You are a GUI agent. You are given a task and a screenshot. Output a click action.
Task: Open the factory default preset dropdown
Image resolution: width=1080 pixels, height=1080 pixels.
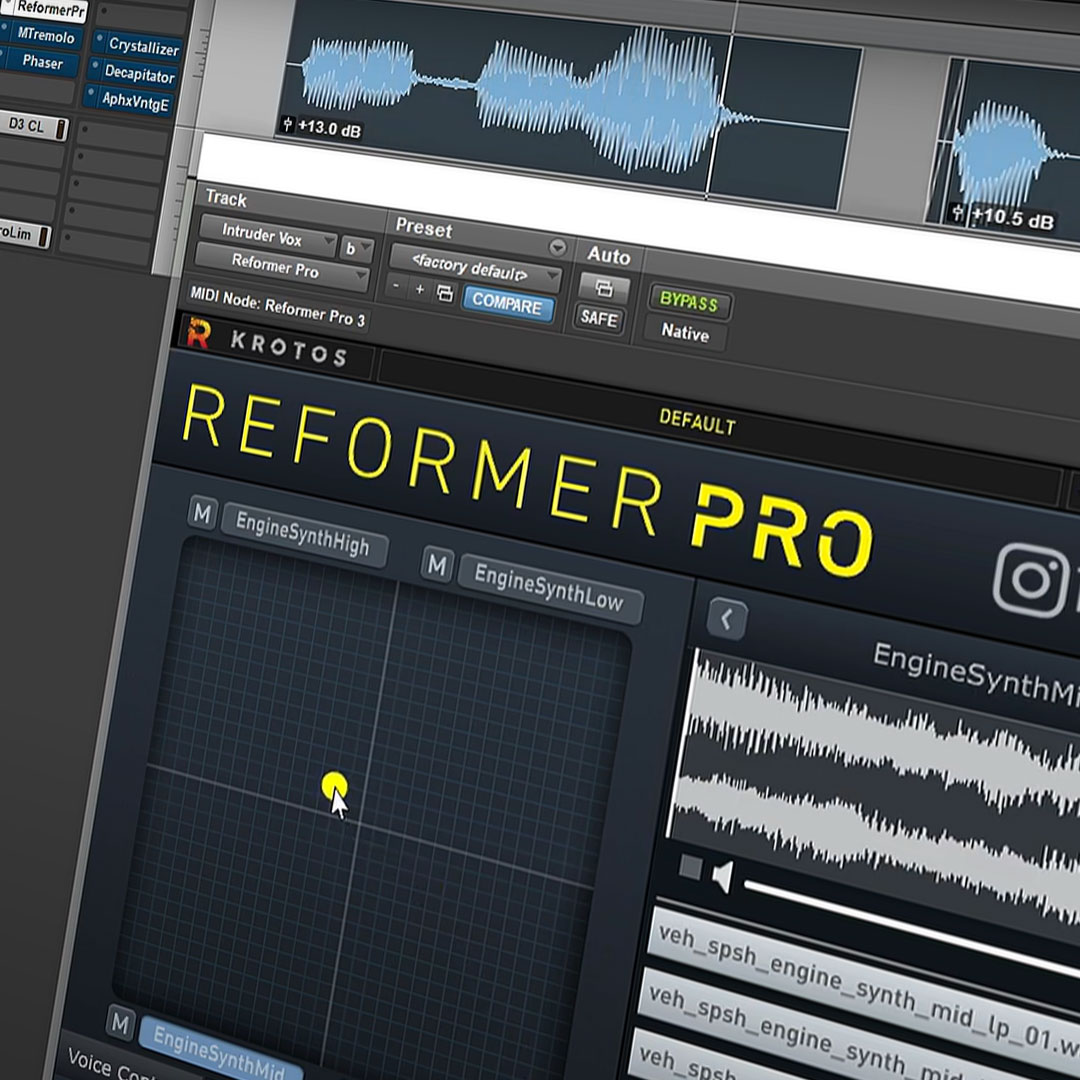pyautogui.click(x=476, y=267)
